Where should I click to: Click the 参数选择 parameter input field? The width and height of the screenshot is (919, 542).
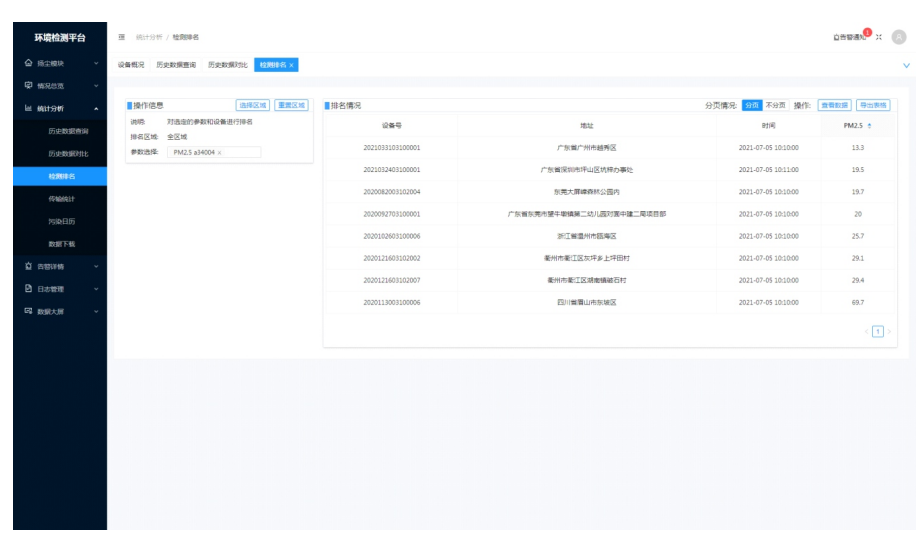coord(242,153)
